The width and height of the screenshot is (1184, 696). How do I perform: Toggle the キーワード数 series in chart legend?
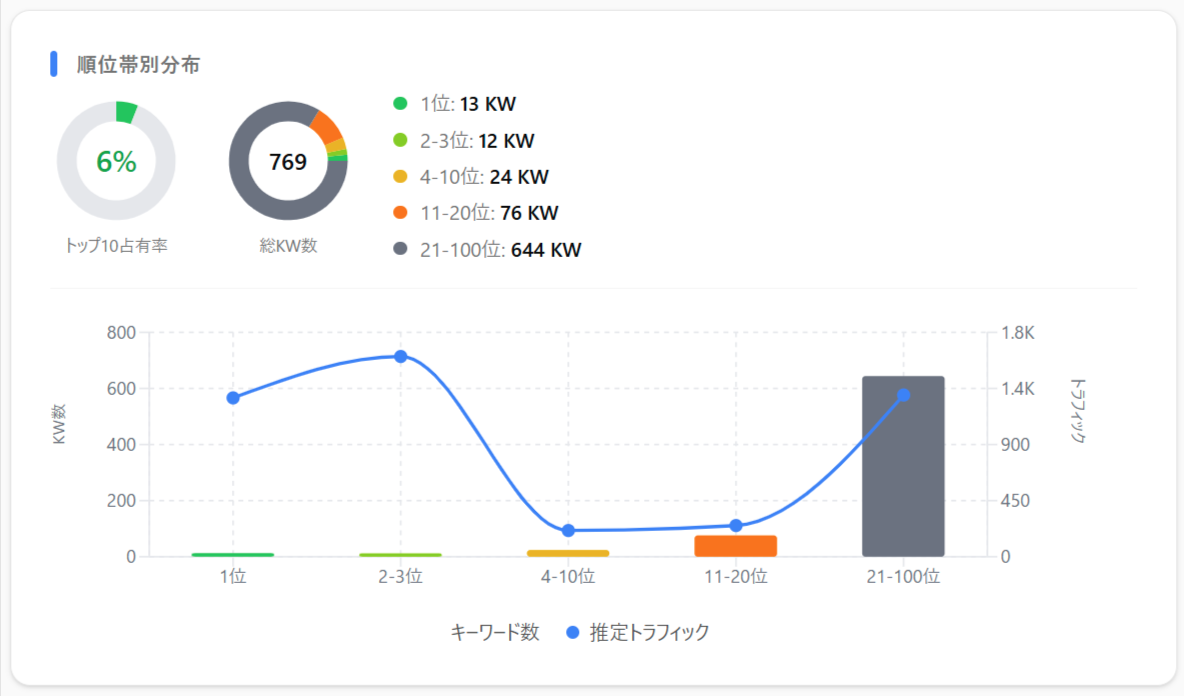pyautogui.click(x=495, y=633)
